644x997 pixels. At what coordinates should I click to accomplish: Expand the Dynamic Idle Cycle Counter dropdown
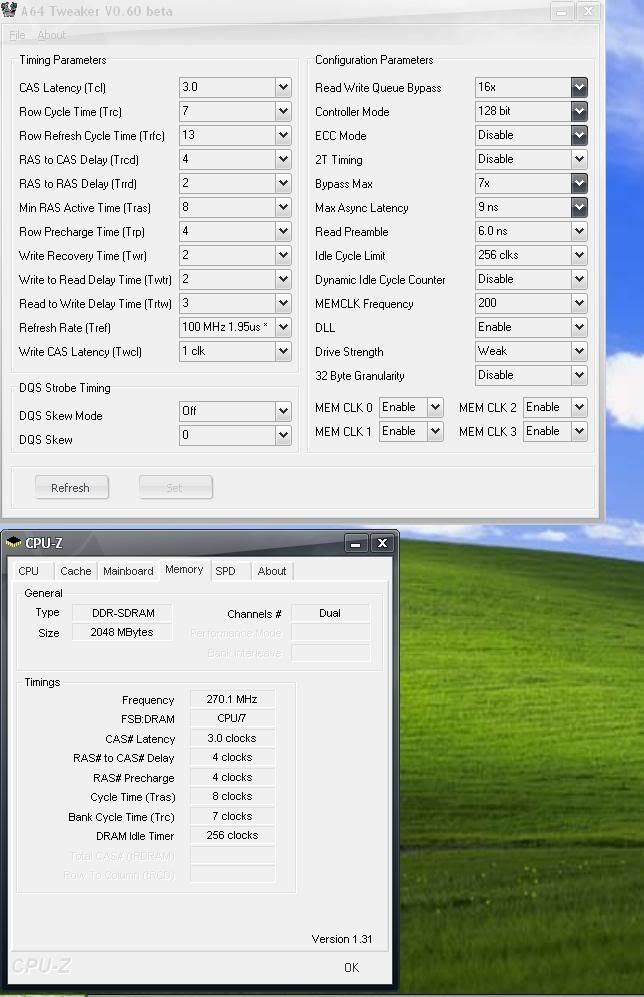coord(579,279)
